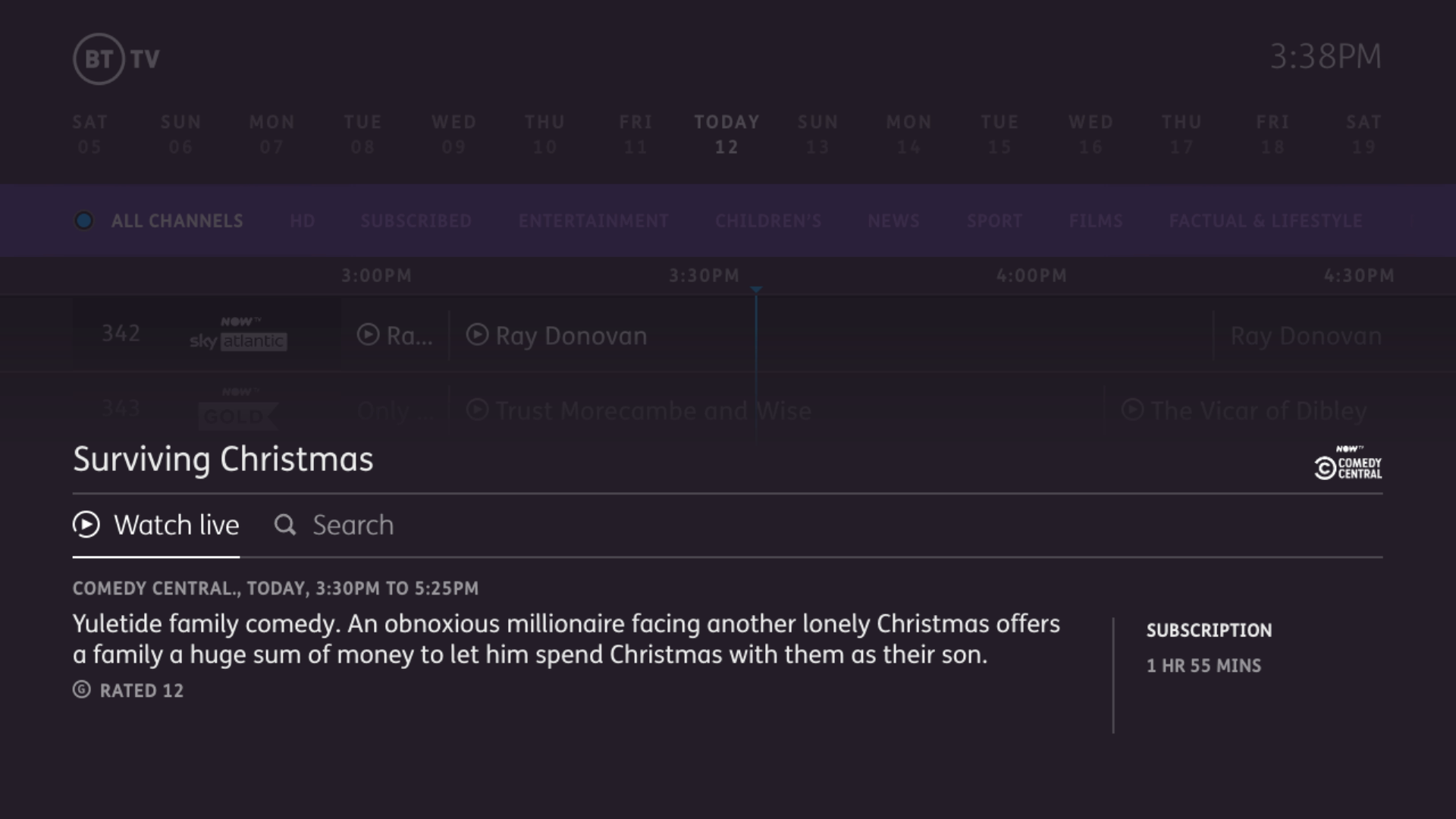
Task: Choose the Films channel category
Action: click(1095, 221)
